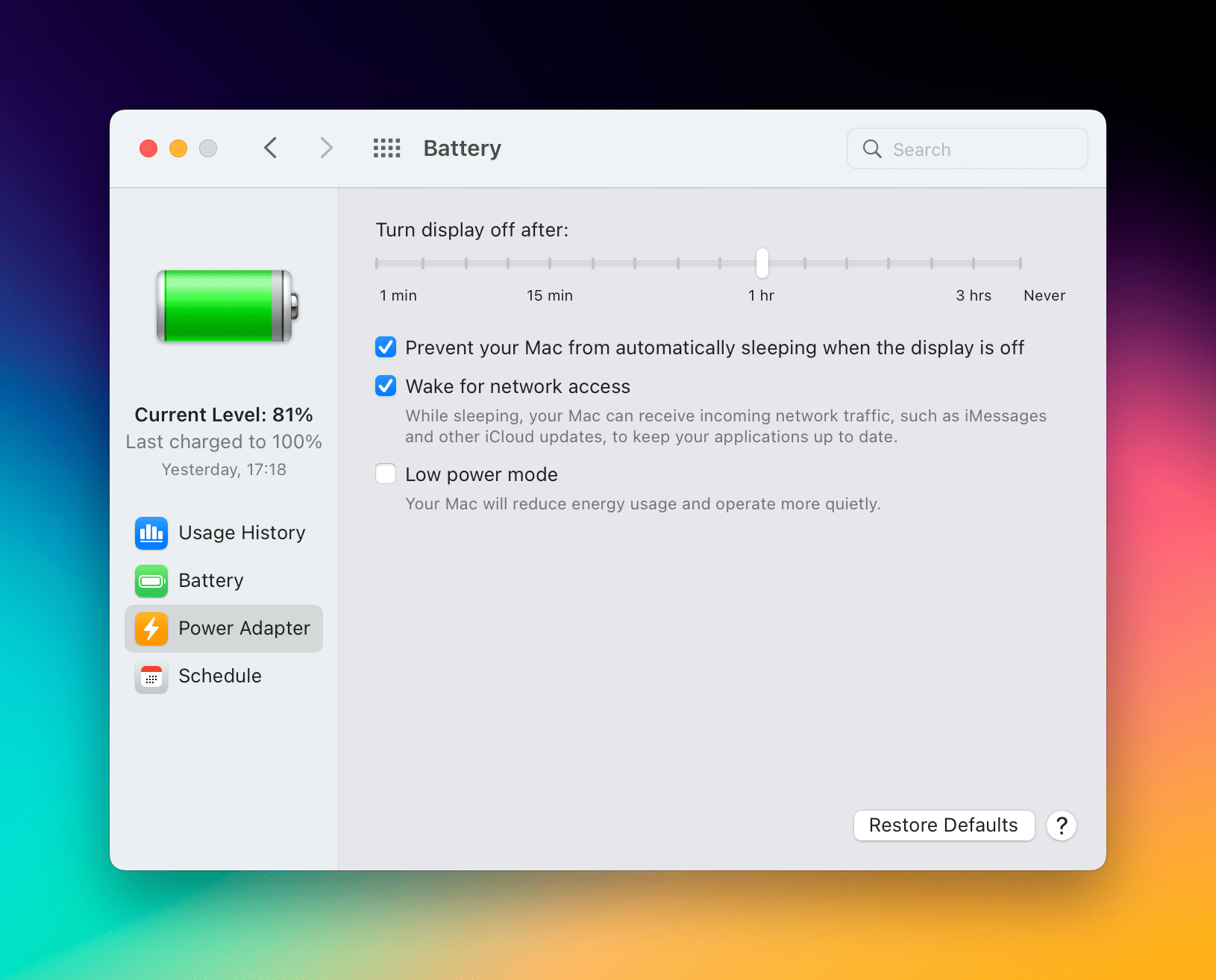Image resolution: width=1216 pixels, height=980 pixels.
Task: Click the orange Power Adapter lightning icon
Action: (151, 629)
